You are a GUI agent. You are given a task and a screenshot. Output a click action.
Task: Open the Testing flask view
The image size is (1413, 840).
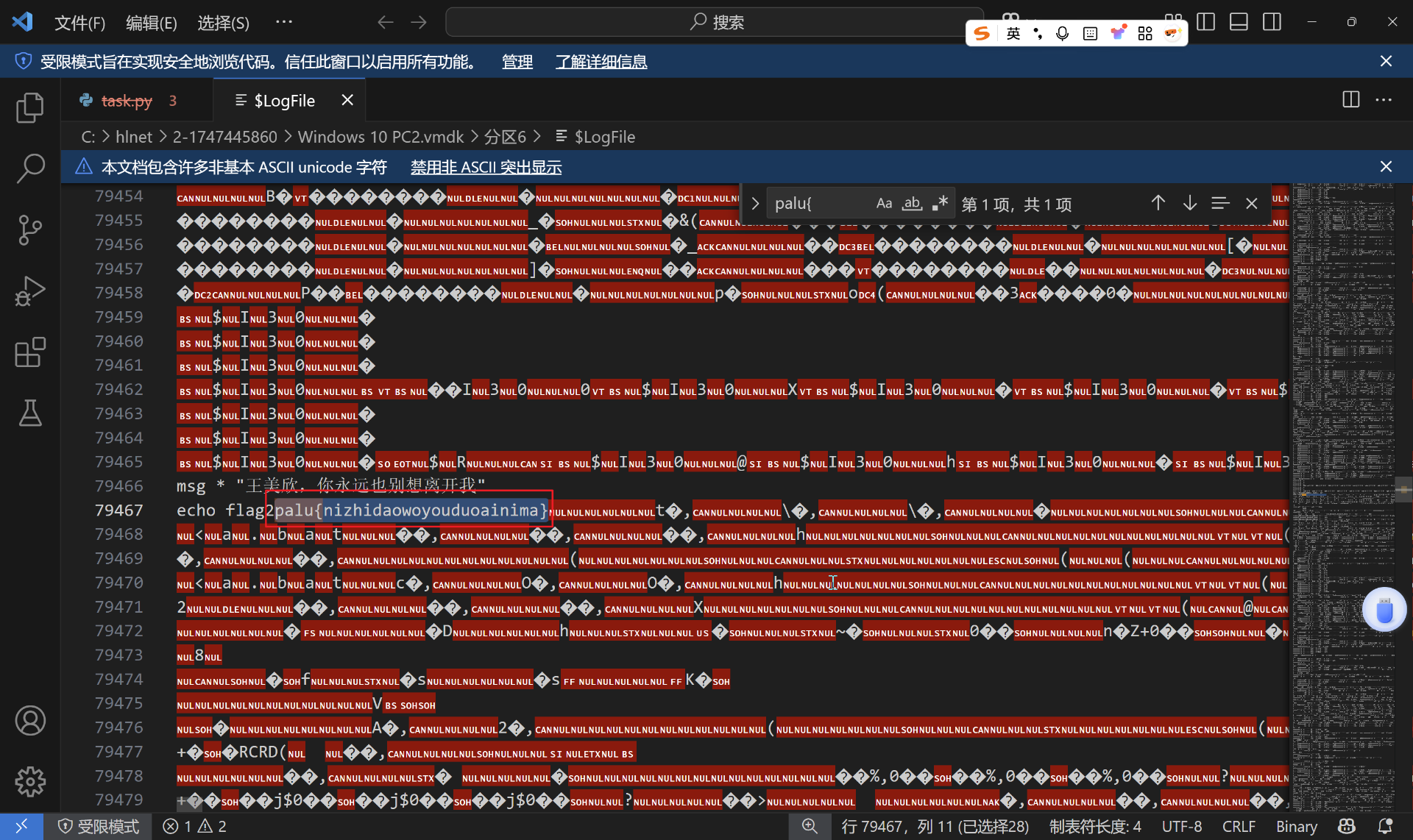tap(30, 413)
